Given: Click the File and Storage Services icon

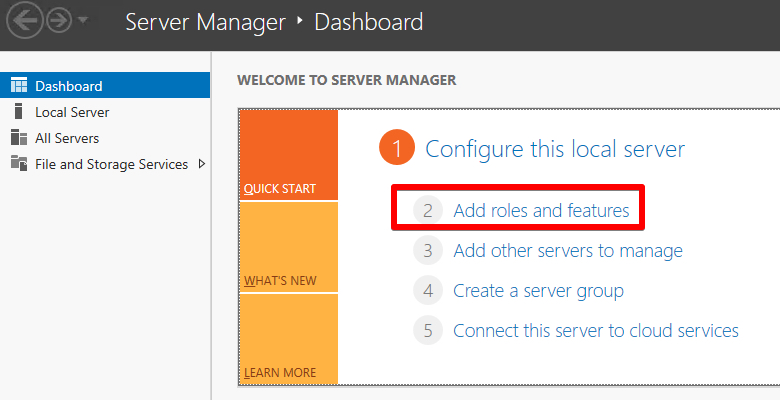Looking at the screenshot, I should tap(19, 163).
